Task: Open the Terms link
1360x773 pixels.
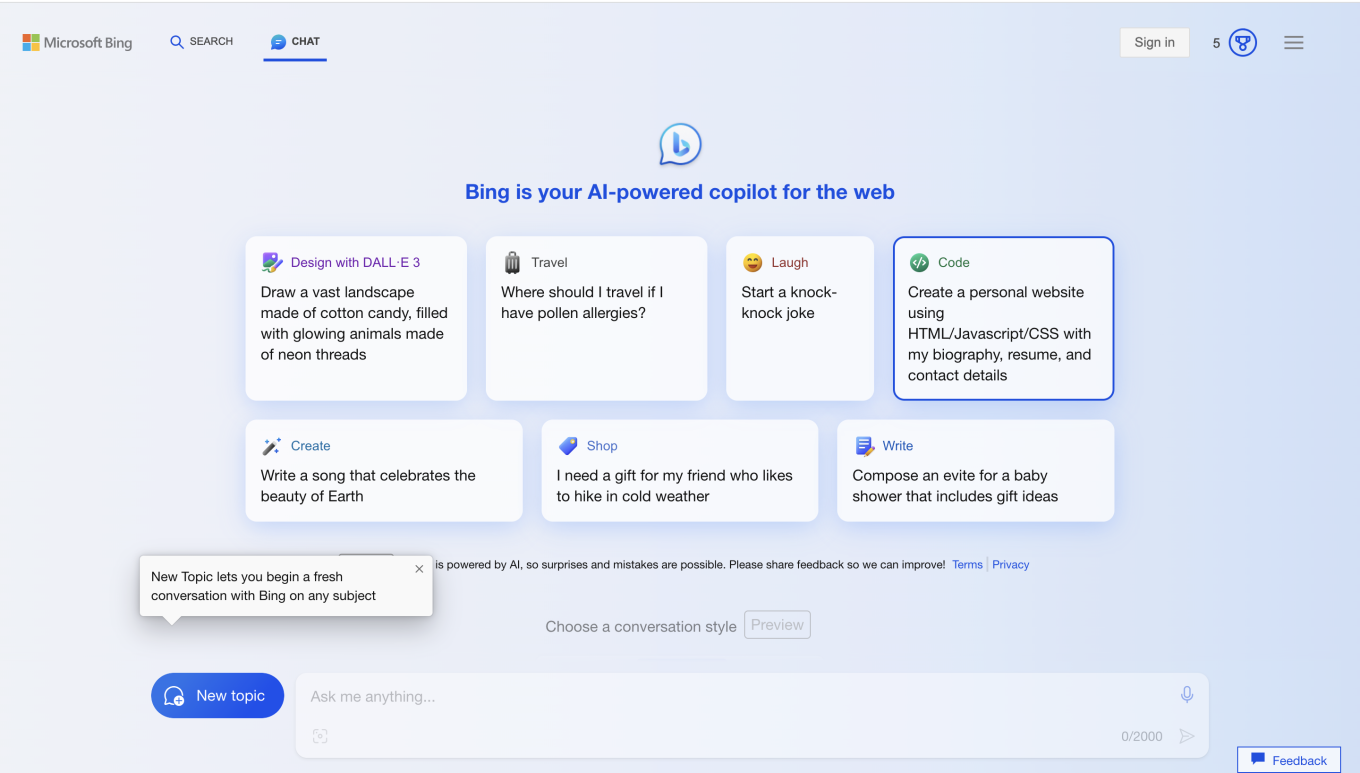Action: (x=967, y=565)
